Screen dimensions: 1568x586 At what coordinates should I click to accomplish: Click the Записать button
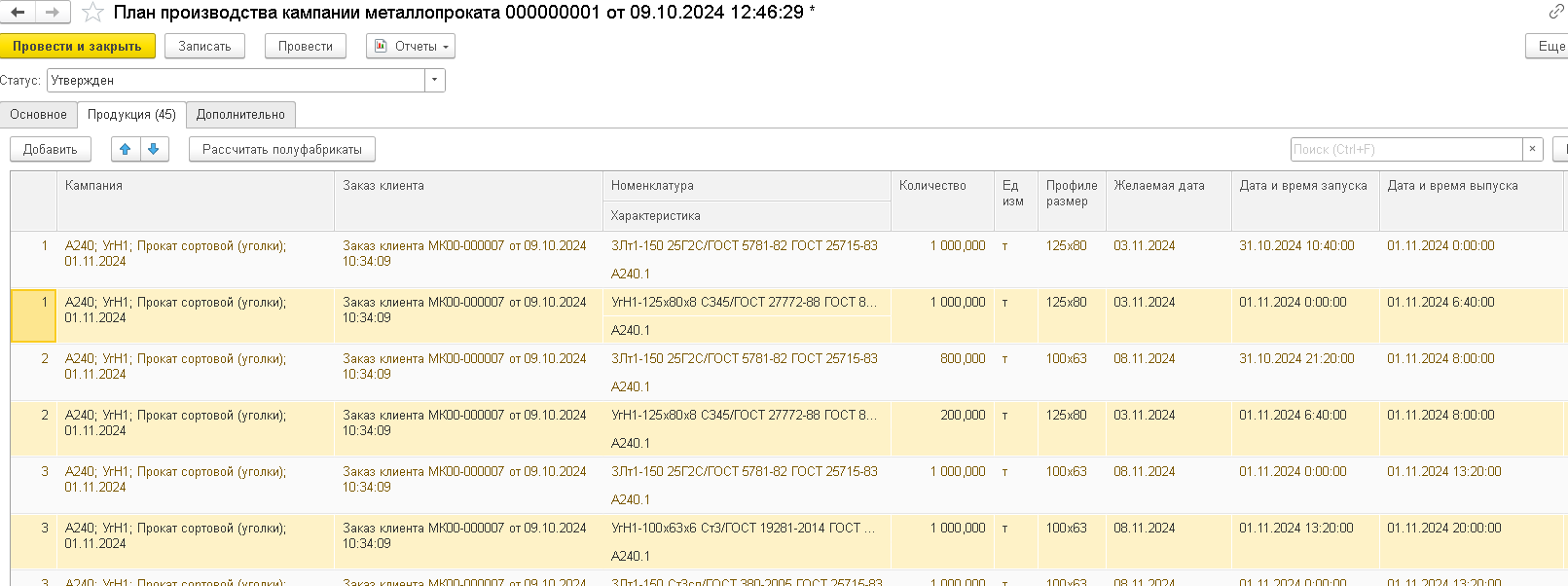(x=204, y=46)
